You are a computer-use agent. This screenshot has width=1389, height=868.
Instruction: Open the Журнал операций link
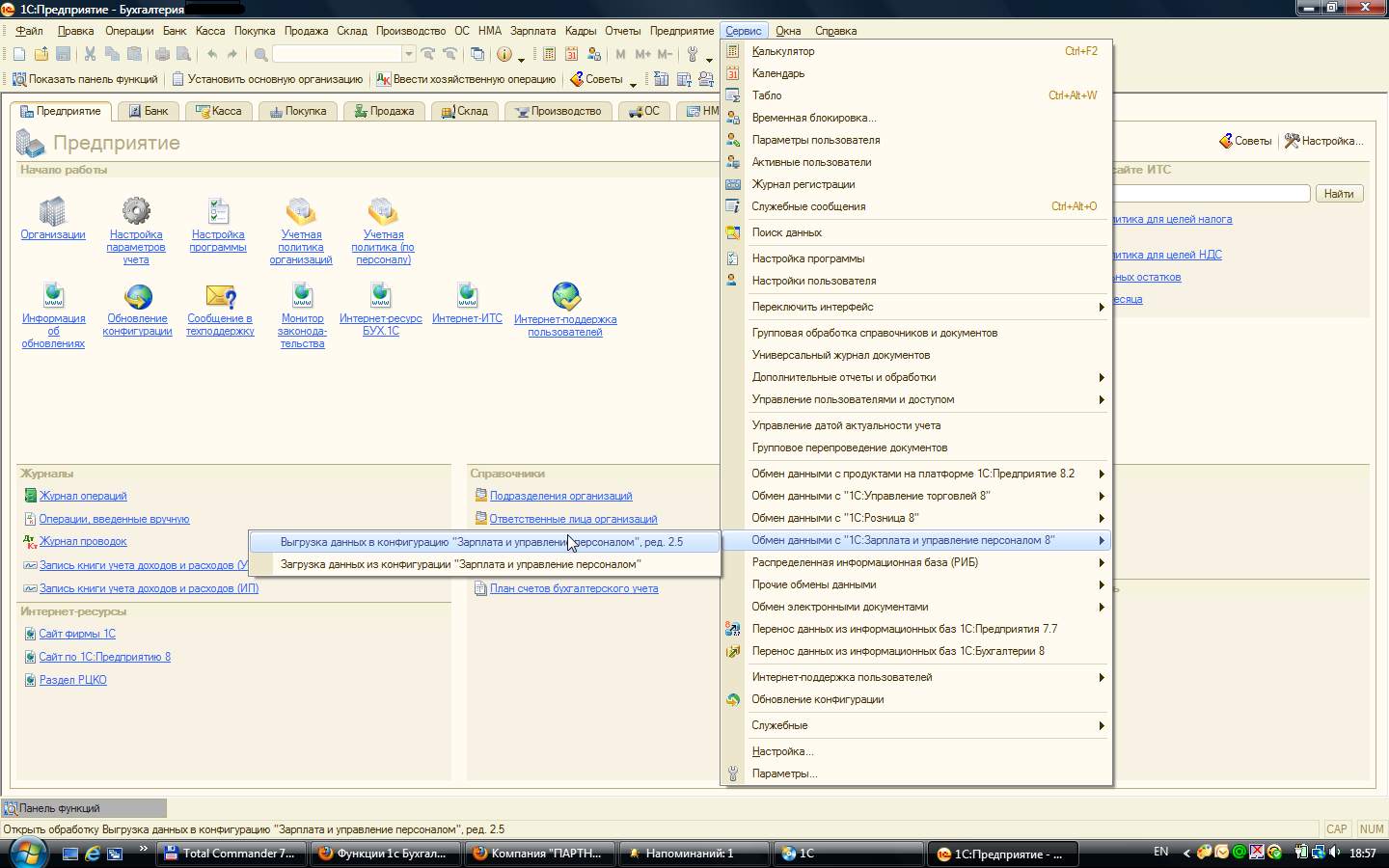click(x=83, y=496)
